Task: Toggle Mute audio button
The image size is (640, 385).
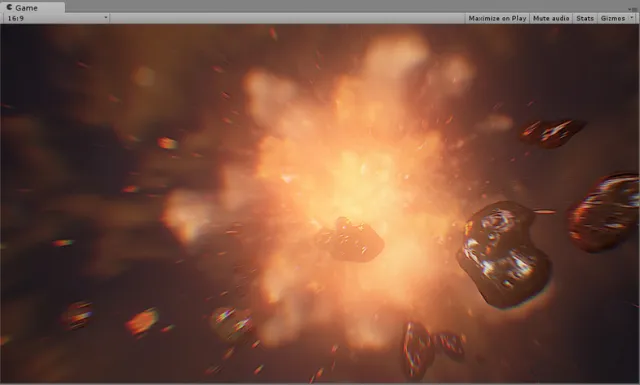Action: coord(551,18)
